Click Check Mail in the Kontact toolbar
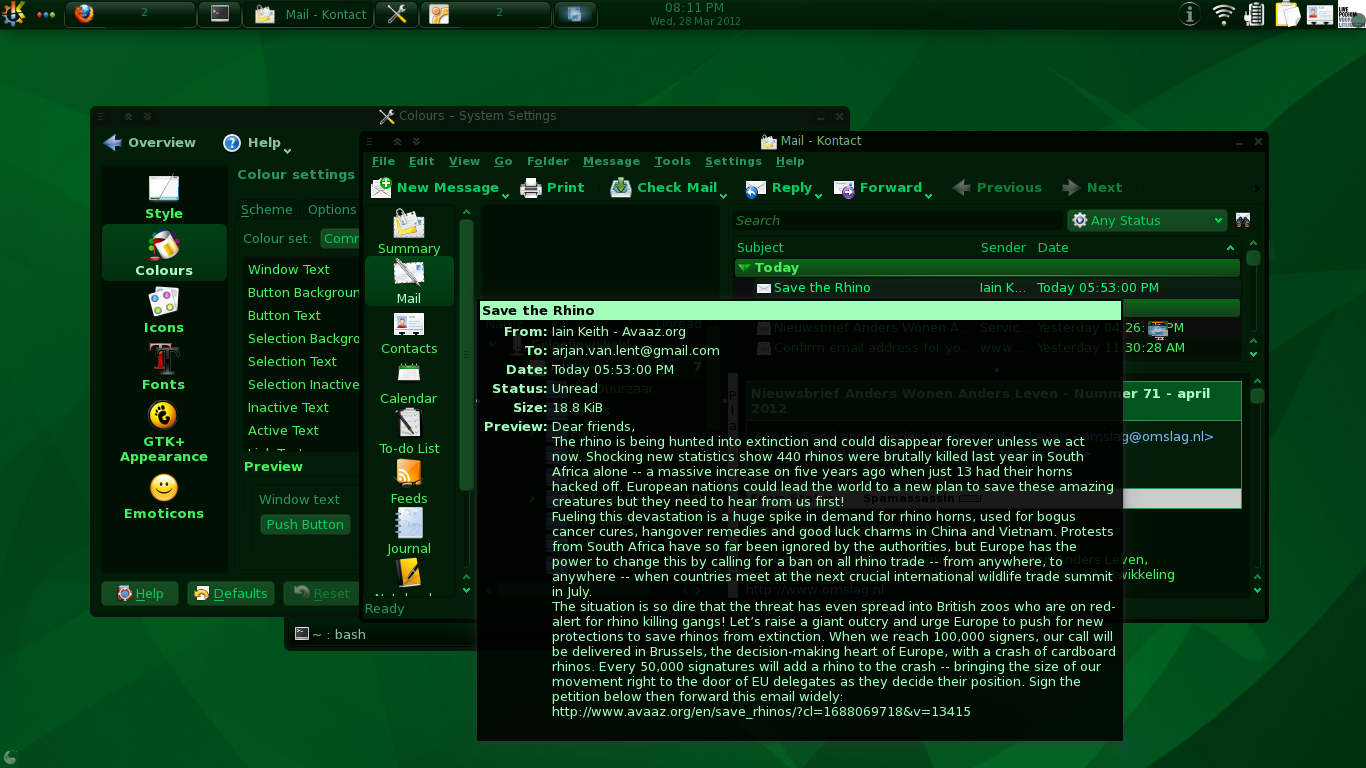 (666, 187)
